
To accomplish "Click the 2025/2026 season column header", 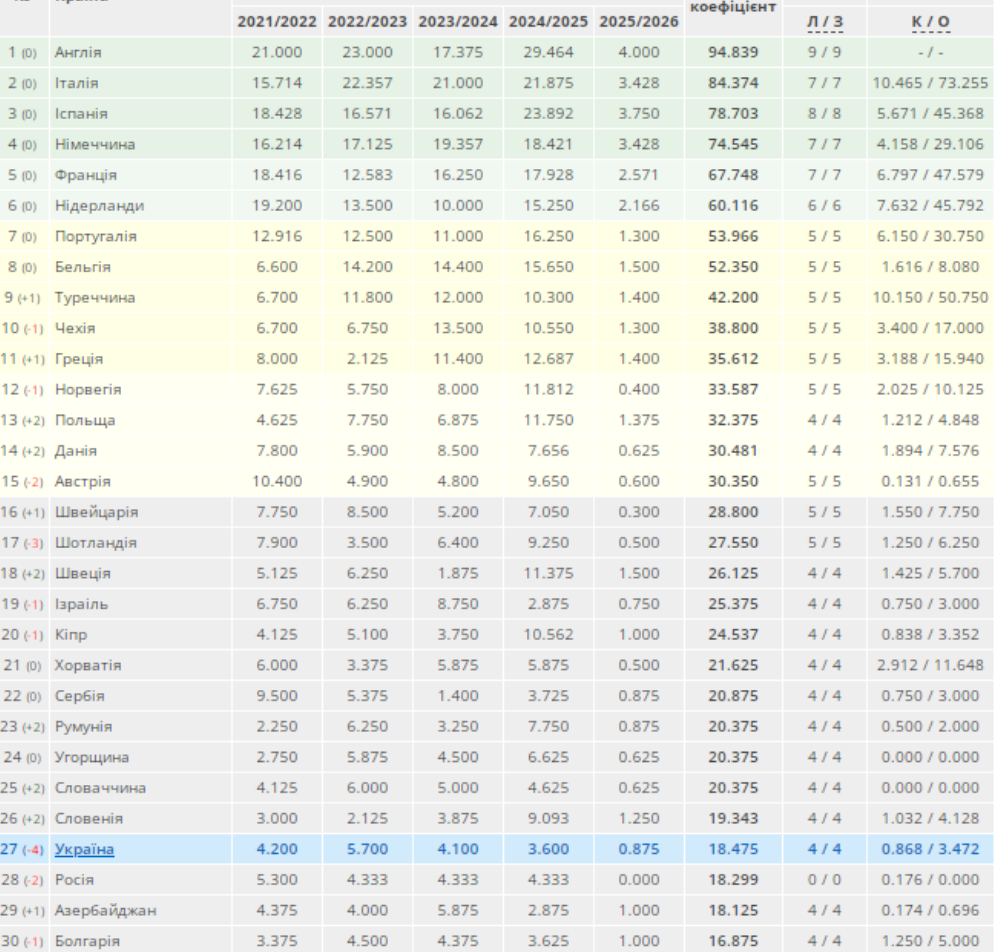I will click(x=639, y=22).
